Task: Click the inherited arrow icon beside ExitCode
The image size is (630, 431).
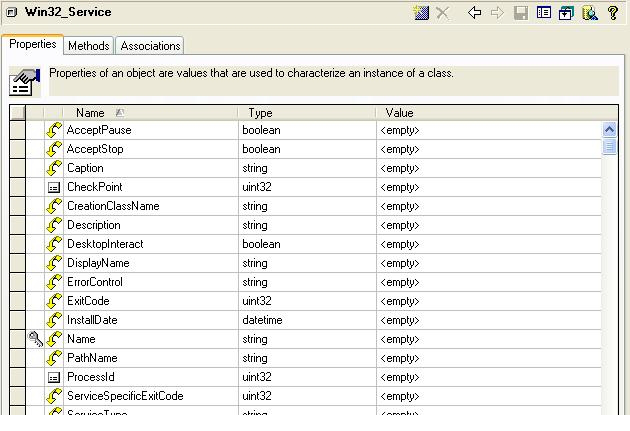Action: point(54,301)
